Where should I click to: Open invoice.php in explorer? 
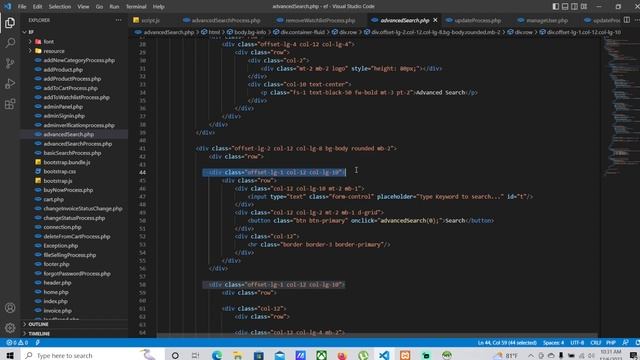click(57, 311)
